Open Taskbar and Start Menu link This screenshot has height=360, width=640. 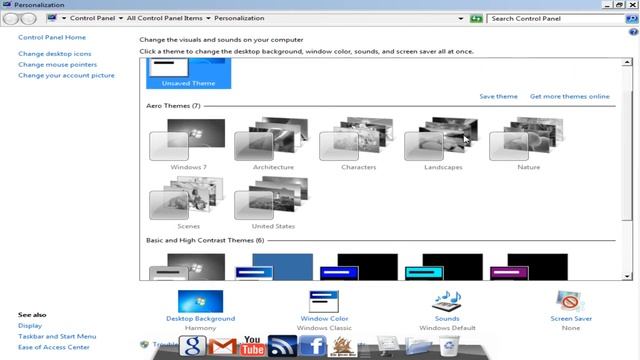coord(57,336)
